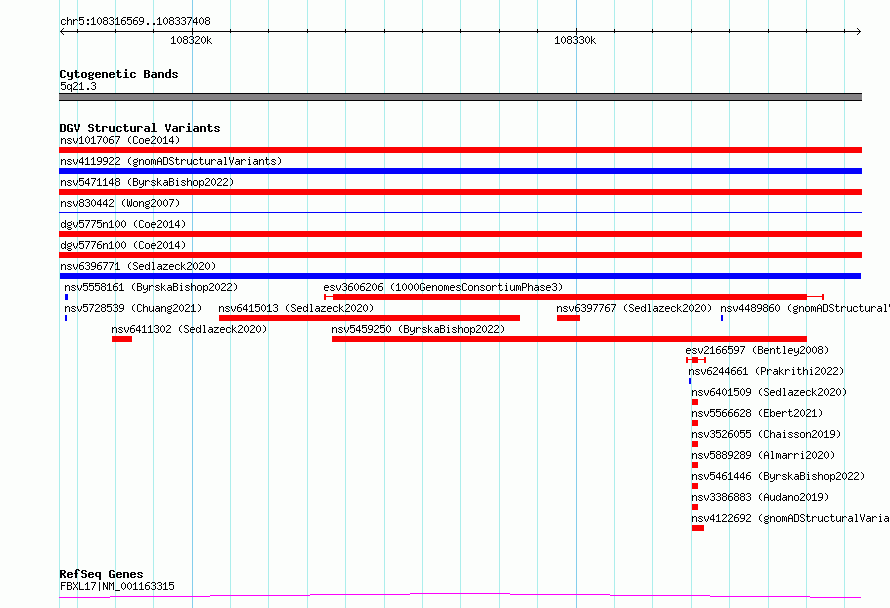
Task: Click the blue bar under nsv6396771
Action: click(x=460, y=276)
